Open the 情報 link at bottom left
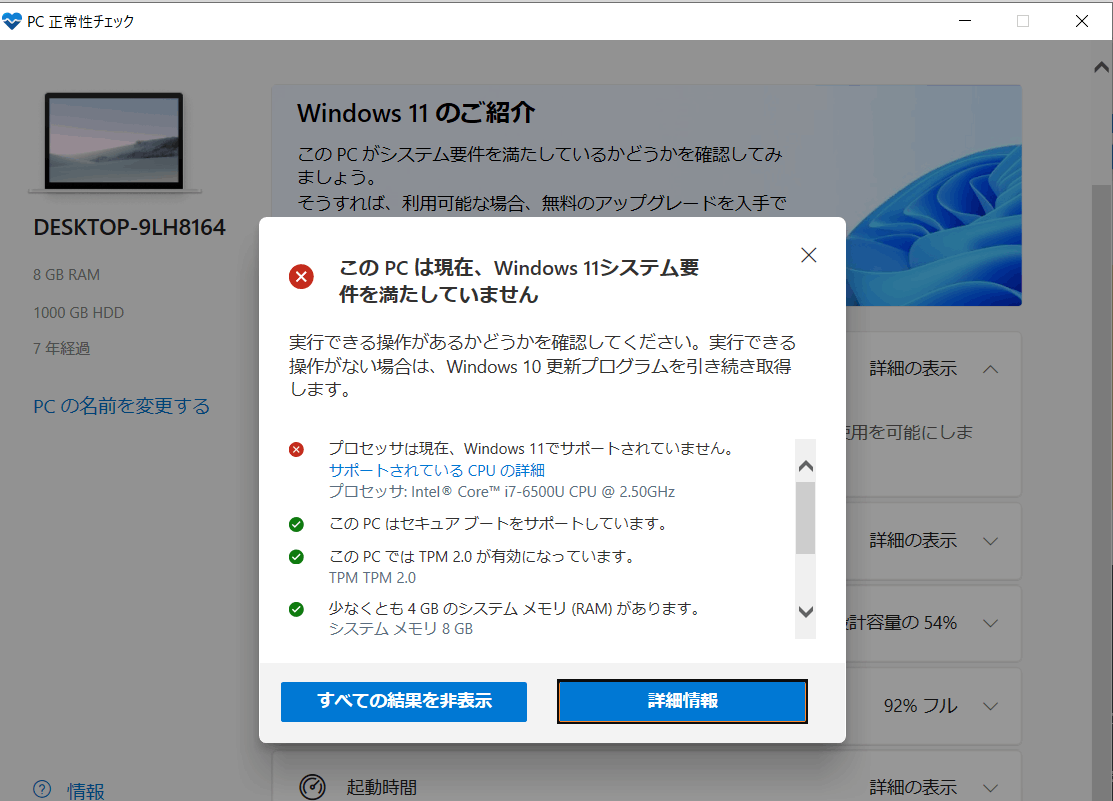Image resolution: width=1113 pixels, height=801 pixels. [86, 791]
